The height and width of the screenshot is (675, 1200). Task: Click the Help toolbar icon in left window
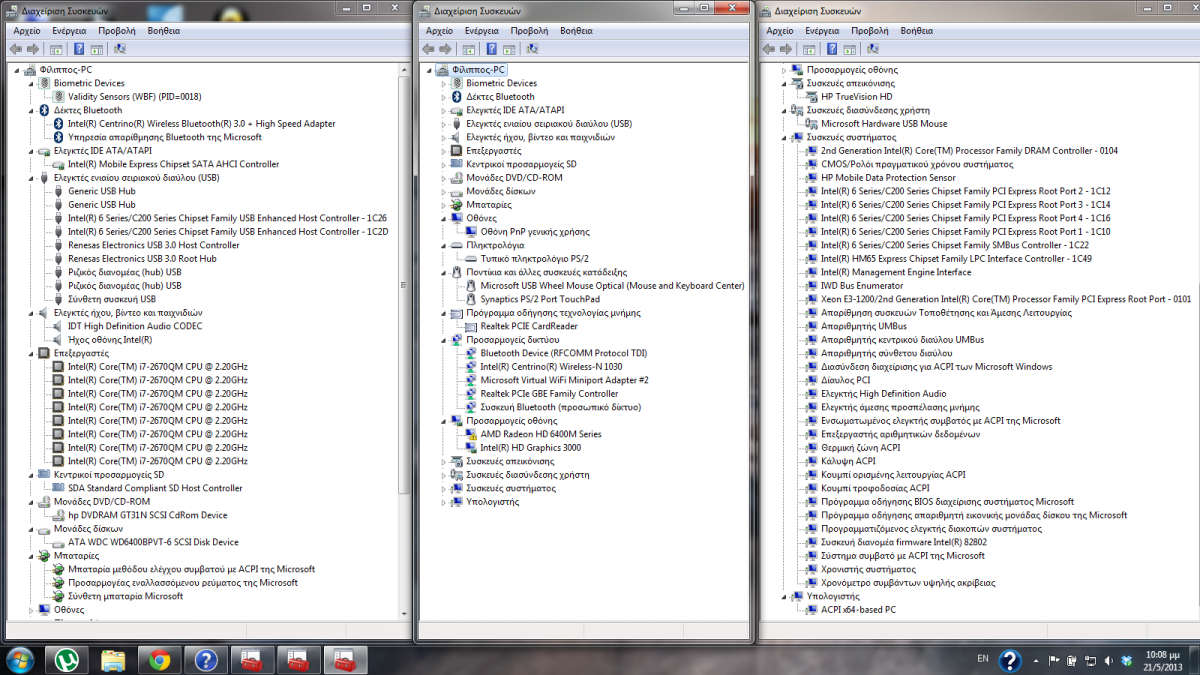79,49
